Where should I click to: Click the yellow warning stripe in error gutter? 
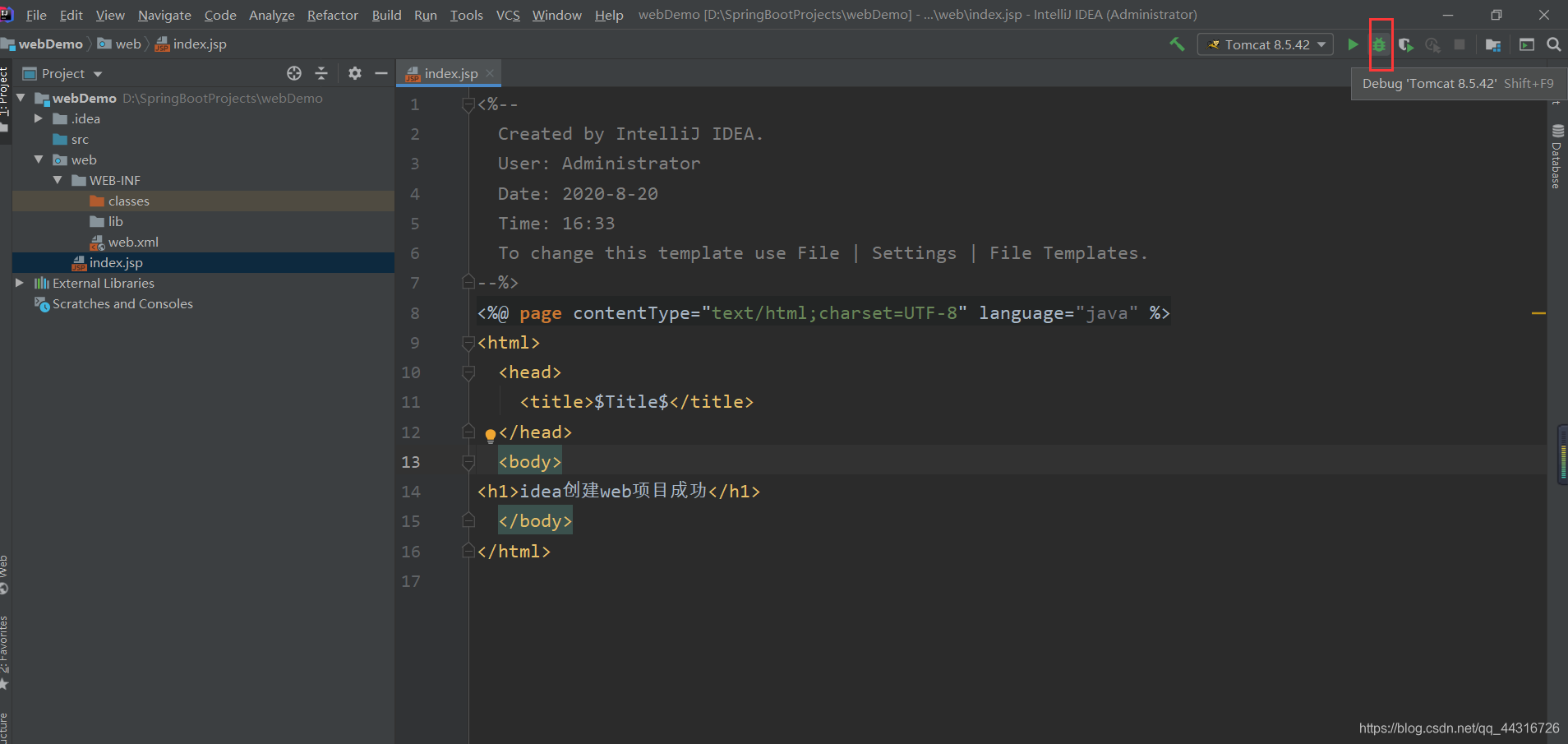pyautogui.click(x=1538, y=313)
